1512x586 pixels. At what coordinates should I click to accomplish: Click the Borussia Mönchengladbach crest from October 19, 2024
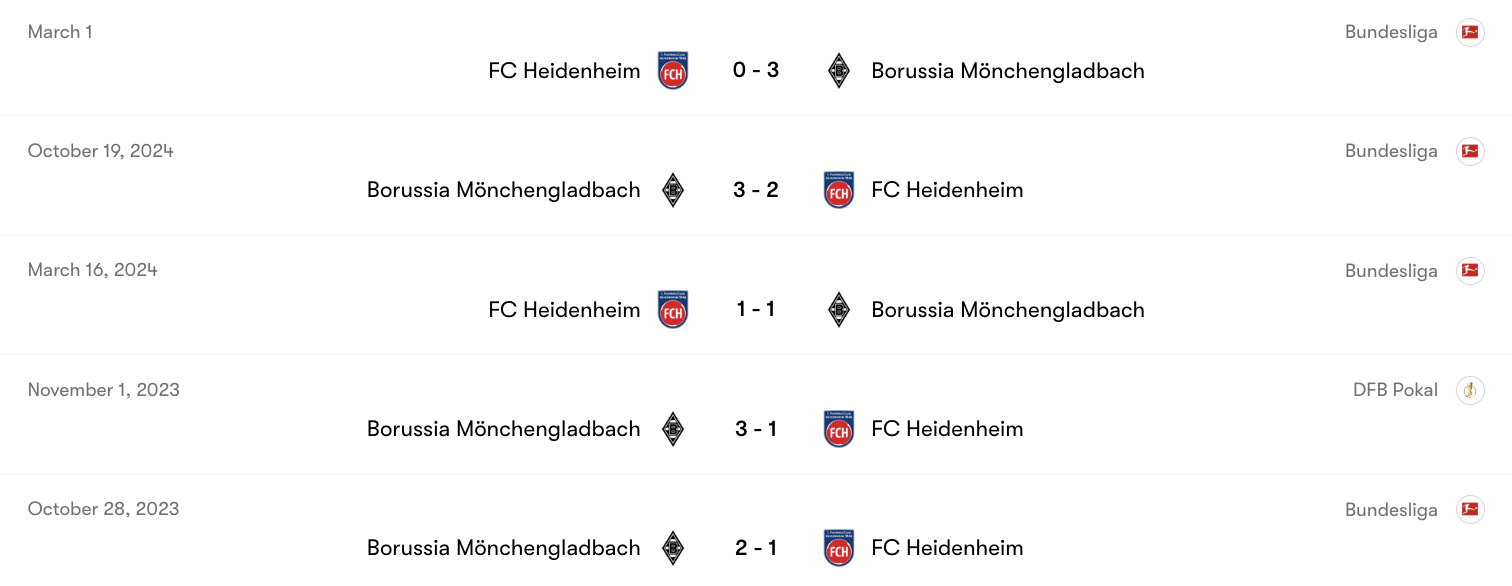[x=673, y=189]
